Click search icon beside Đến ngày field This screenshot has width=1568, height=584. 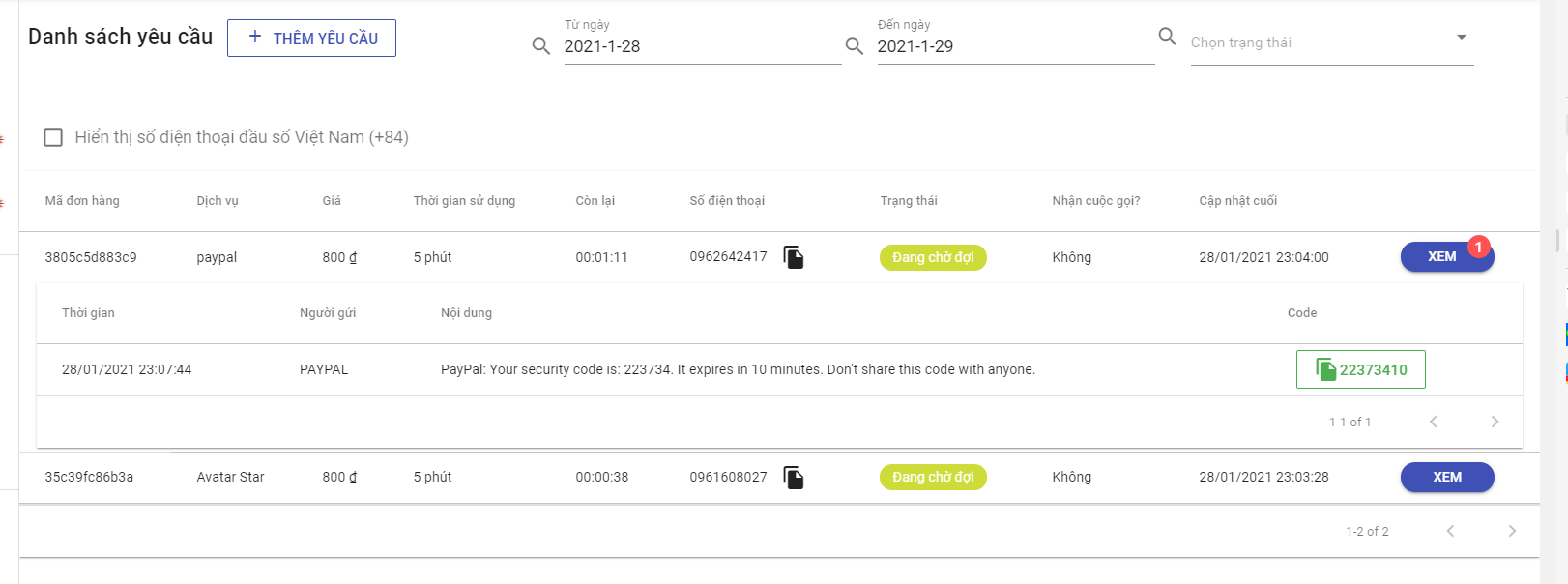tap(855, 46)
